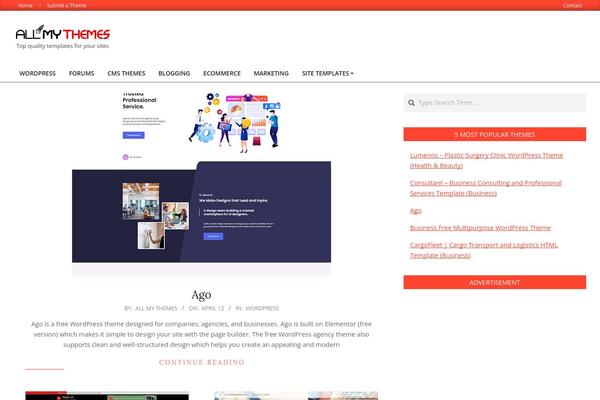
Task: Open the Ago link in popular themes
Action: click(416, 211)
